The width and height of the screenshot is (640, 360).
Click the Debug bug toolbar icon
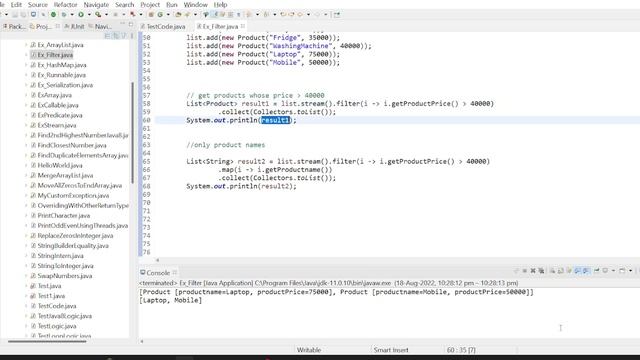[64, 14]
